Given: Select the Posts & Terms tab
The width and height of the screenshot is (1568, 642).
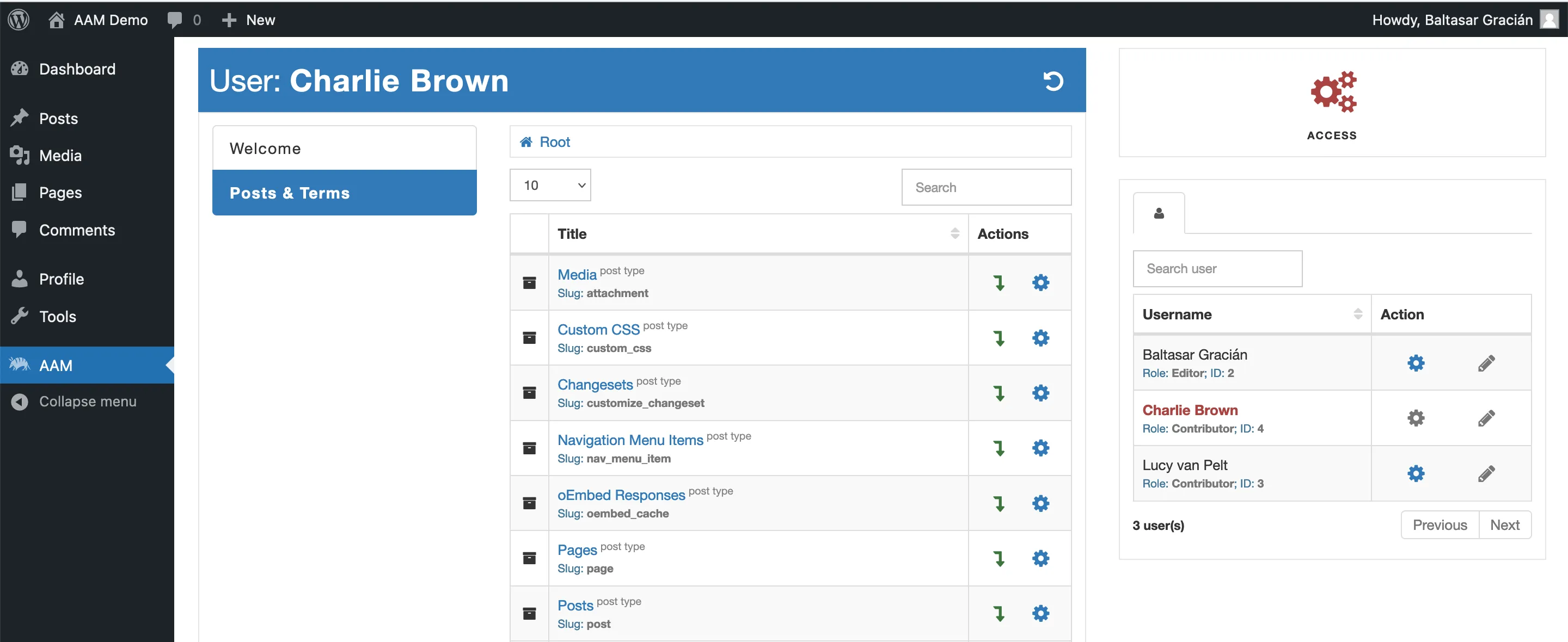Looking at the screenshot, I should [x=344, y=193].
